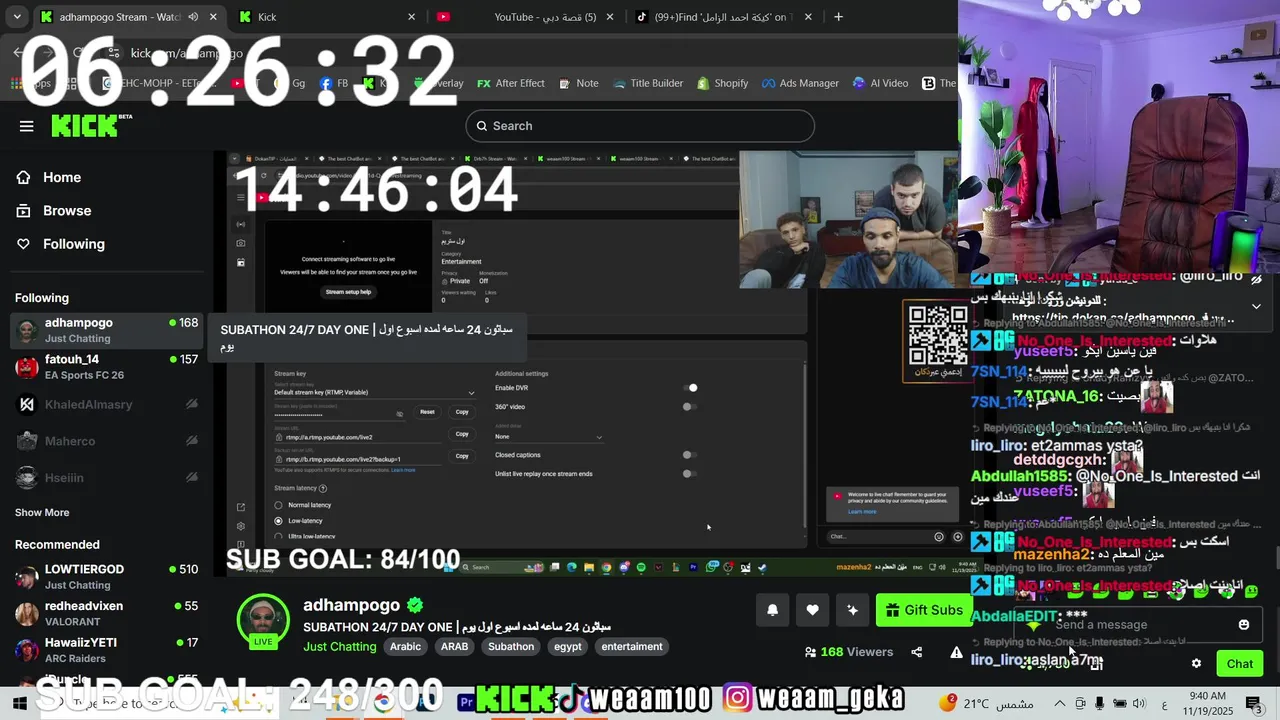This screenshot has height=720, width=1280.
Task: Follow adhampogo with the heart icon
Action: (812, 610)
